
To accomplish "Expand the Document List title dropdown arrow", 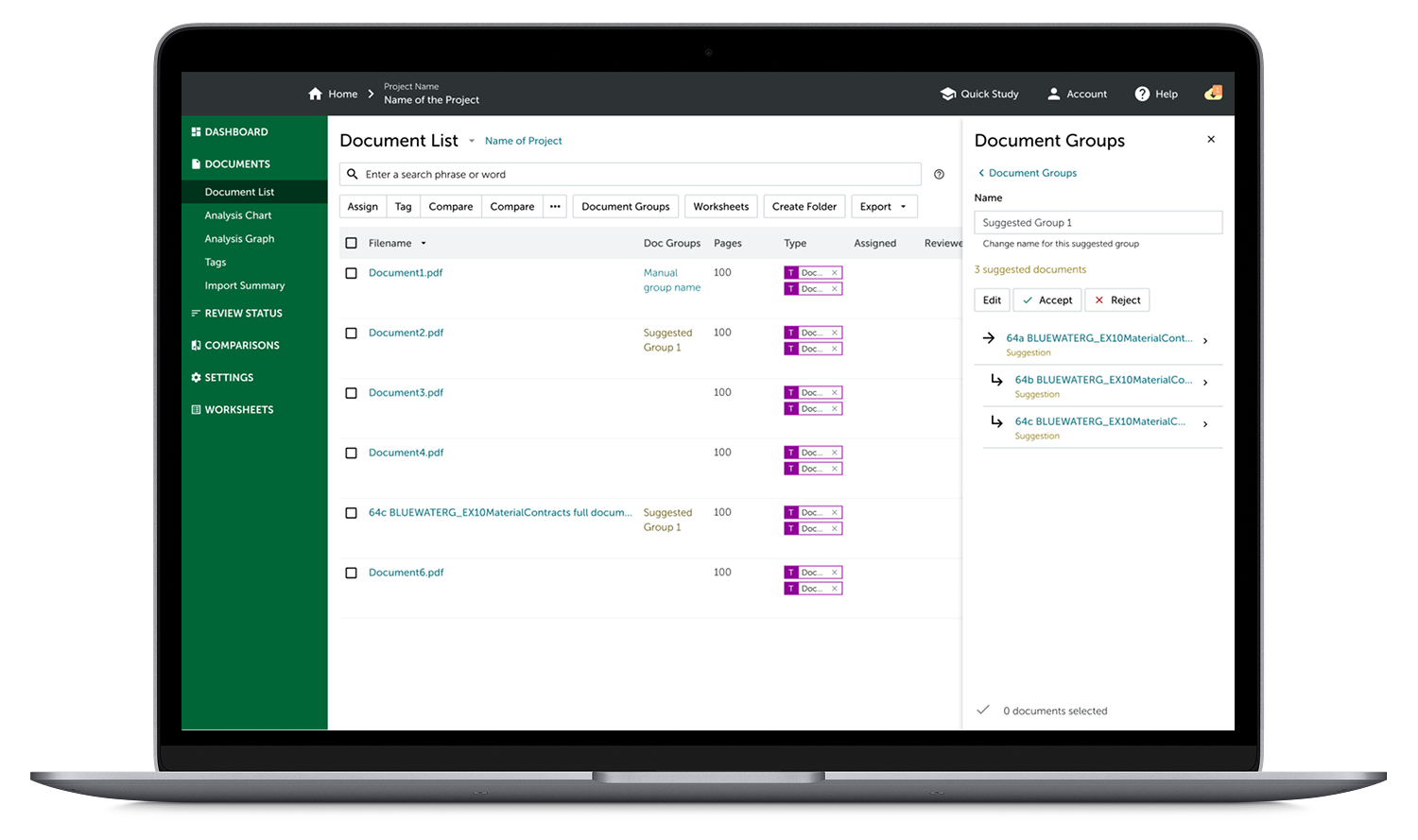I will click(x=472, y=142).
